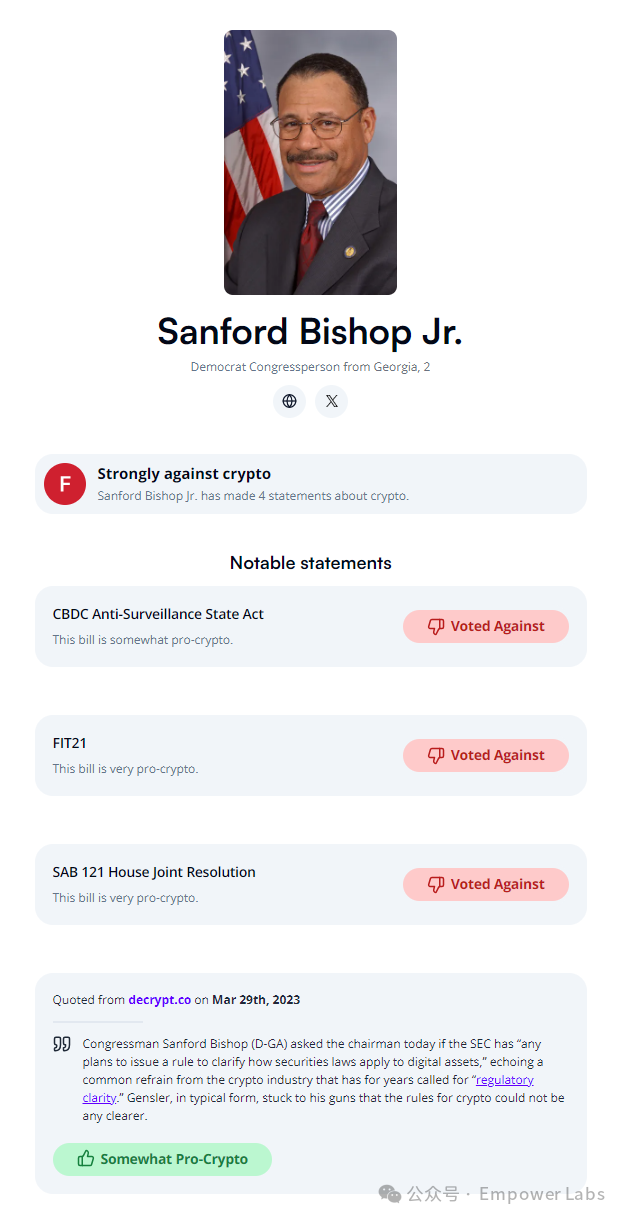Open the CBDC Anti-Surveillance State Act title
The height and width of the screenshot is (1219, 624).
[x=158, y=614]
